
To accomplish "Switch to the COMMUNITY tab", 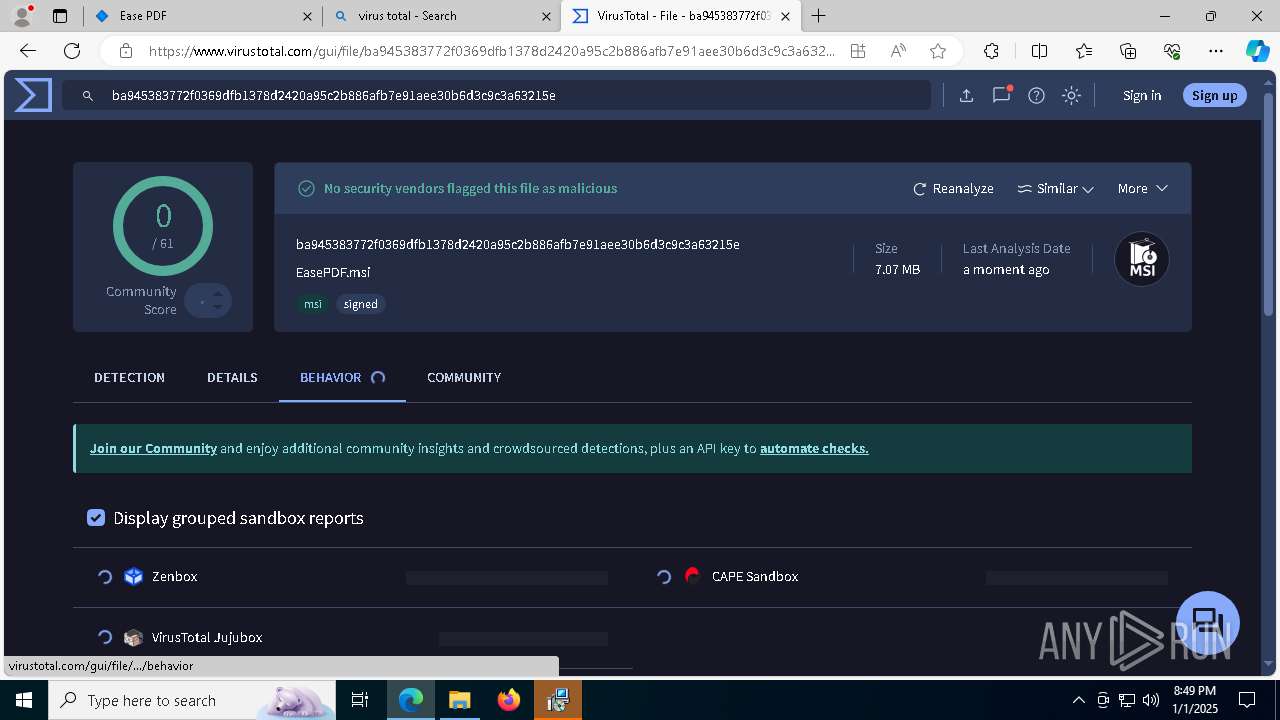I will pyautogui.click(x=464, y=377).
